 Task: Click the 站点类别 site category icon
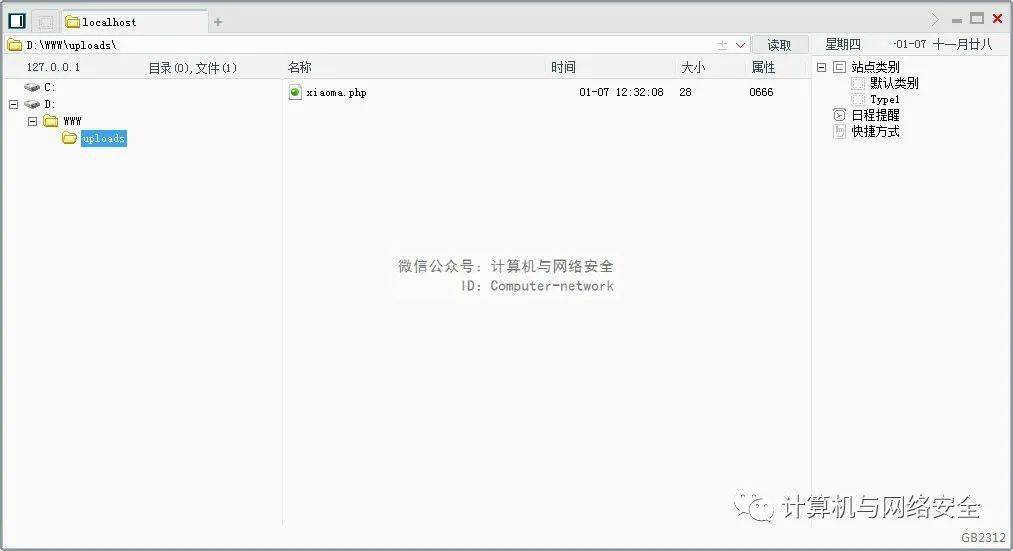coord(840,67)
